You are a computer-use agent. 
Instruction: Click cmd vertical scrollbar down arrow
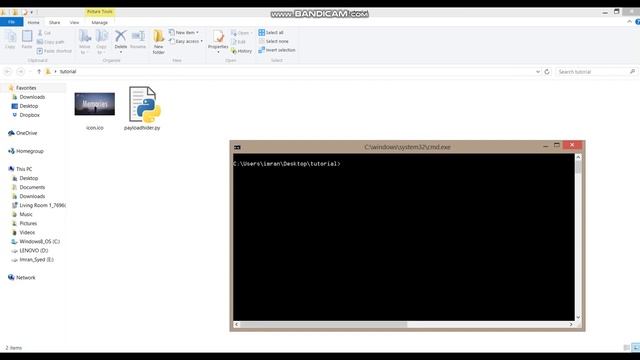click(578, 317)
